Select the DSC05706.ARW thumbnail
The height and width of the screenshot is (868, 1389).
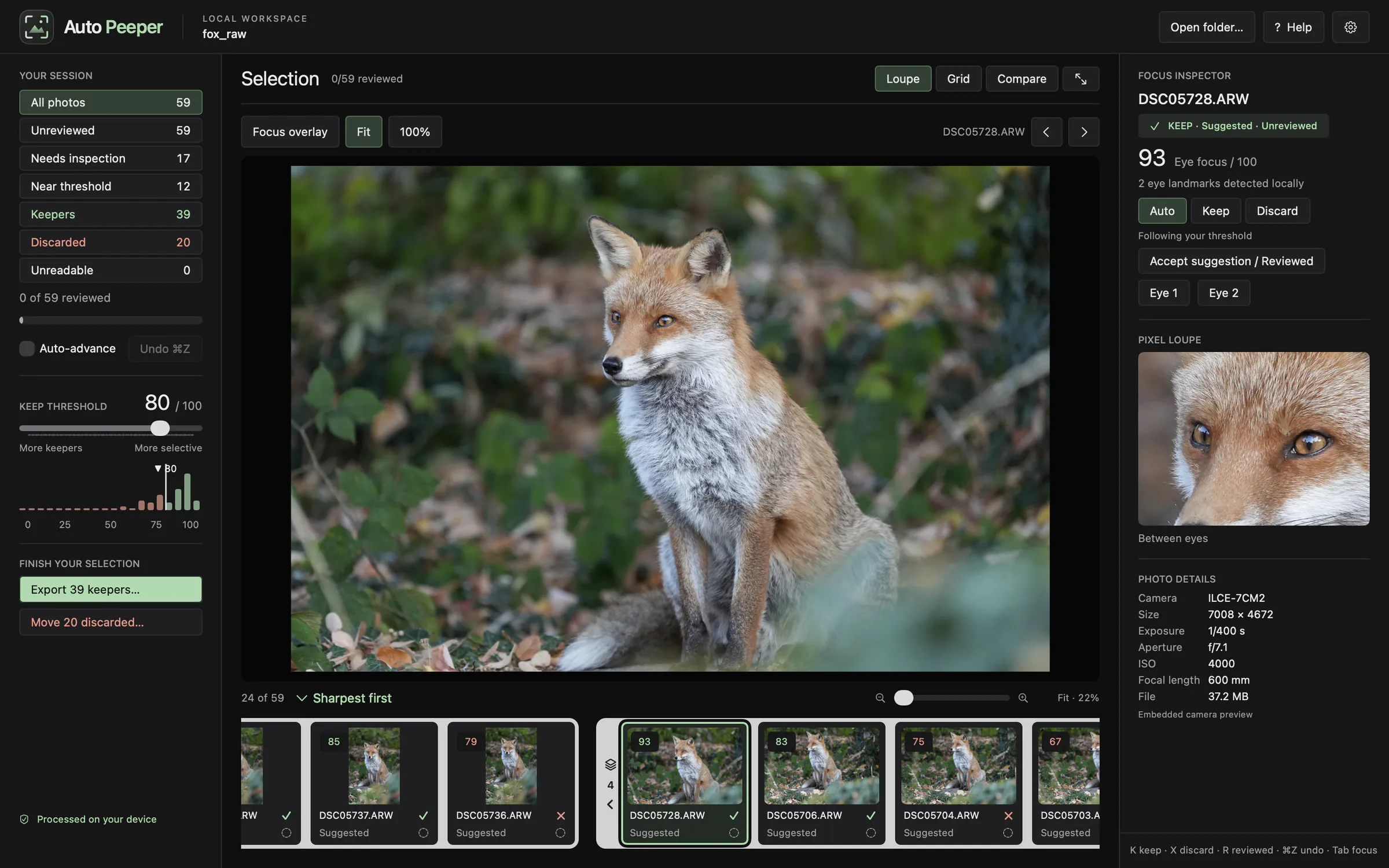click(821, 784)
